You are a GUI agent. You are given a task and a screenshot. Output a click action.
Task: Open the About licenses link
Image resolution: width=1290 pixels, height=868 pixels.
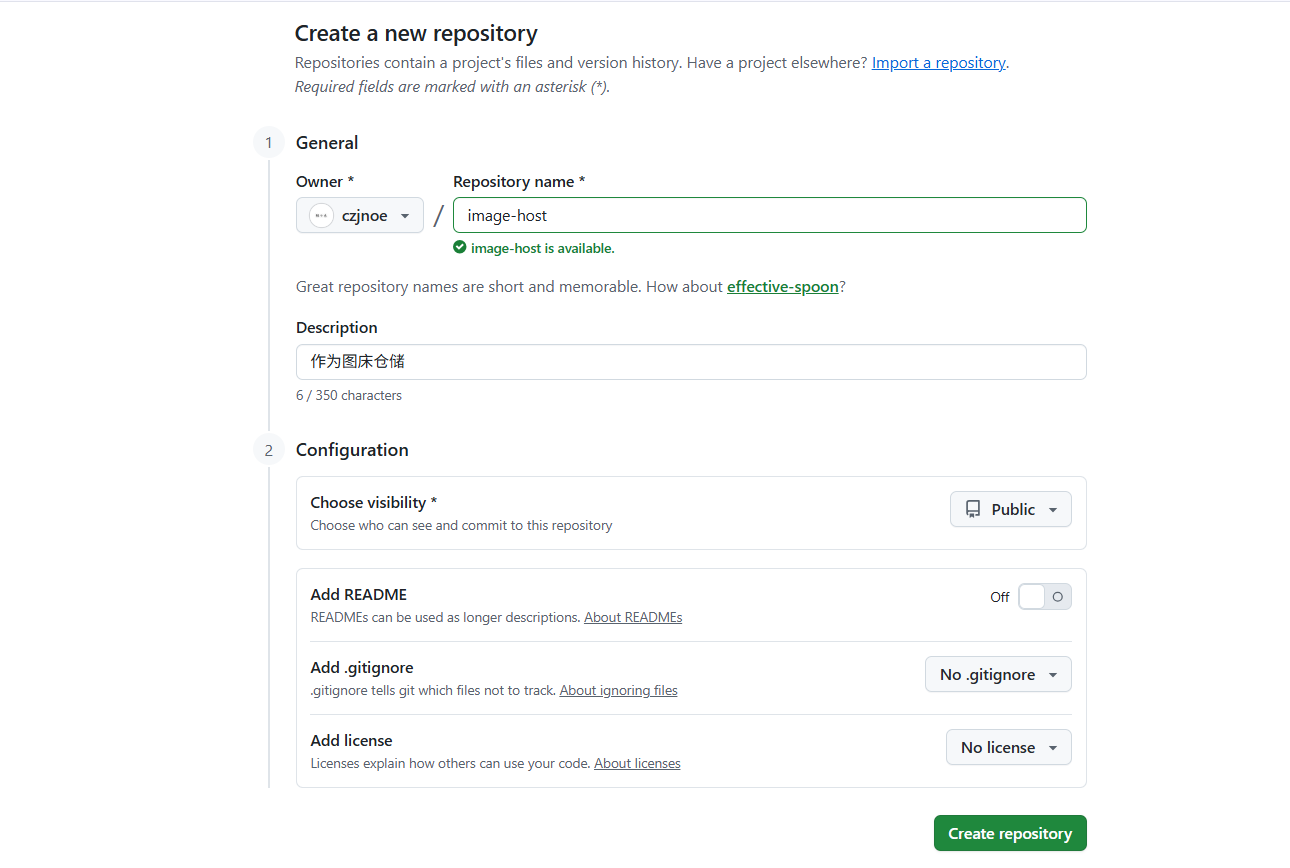tap(637, 764)
